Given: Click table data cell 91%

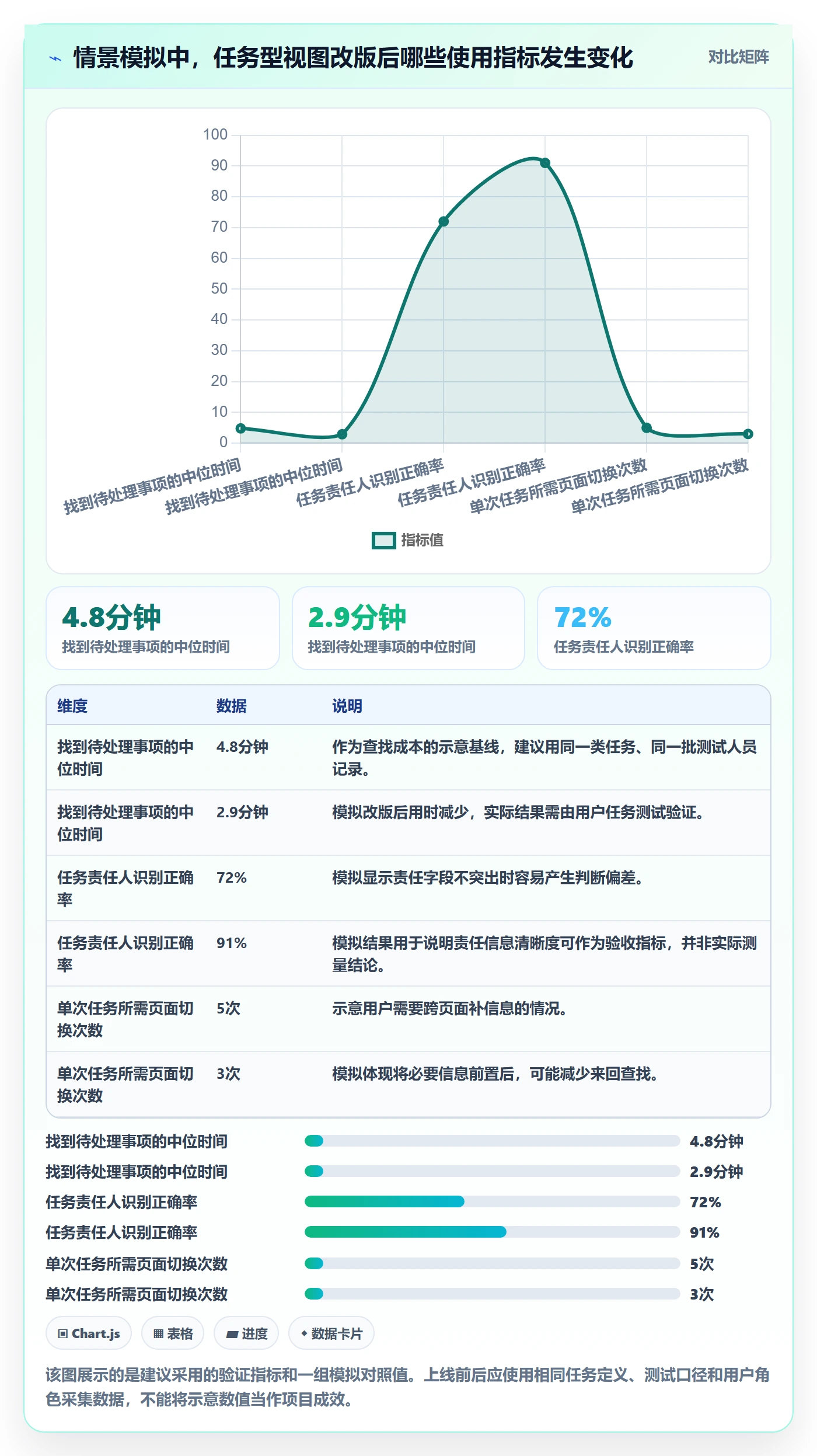Looking at the screenshot, I should (232, 943).
